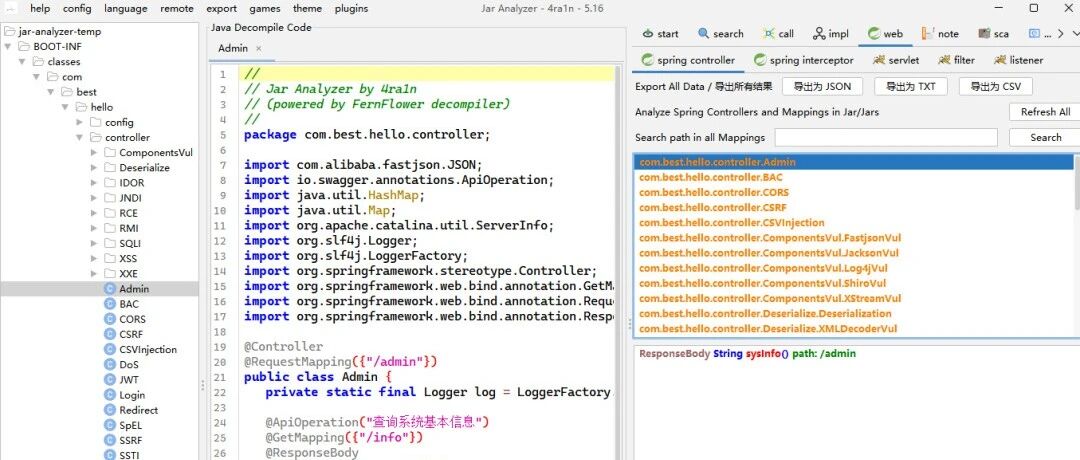Focus the Search path in Mappings field
1080x460 pixels.
pyautogui.click(x=886, y=137)
